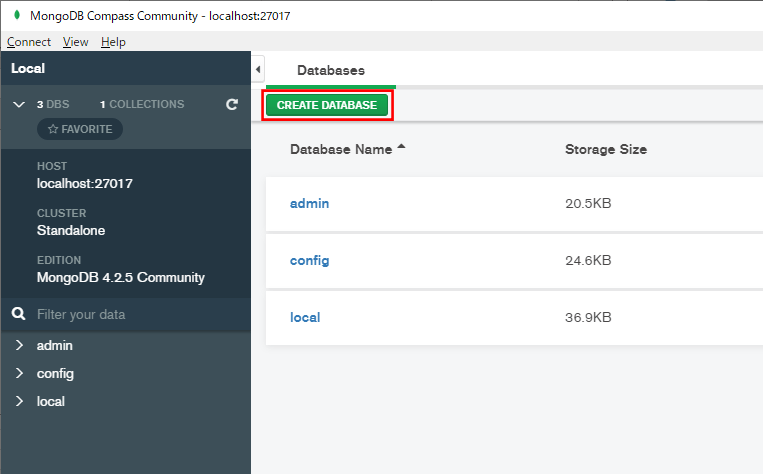Viewport: 763px width, 474px height.
Task: Click the search magnifier icon in sidebar
Action: coord(18,314)
